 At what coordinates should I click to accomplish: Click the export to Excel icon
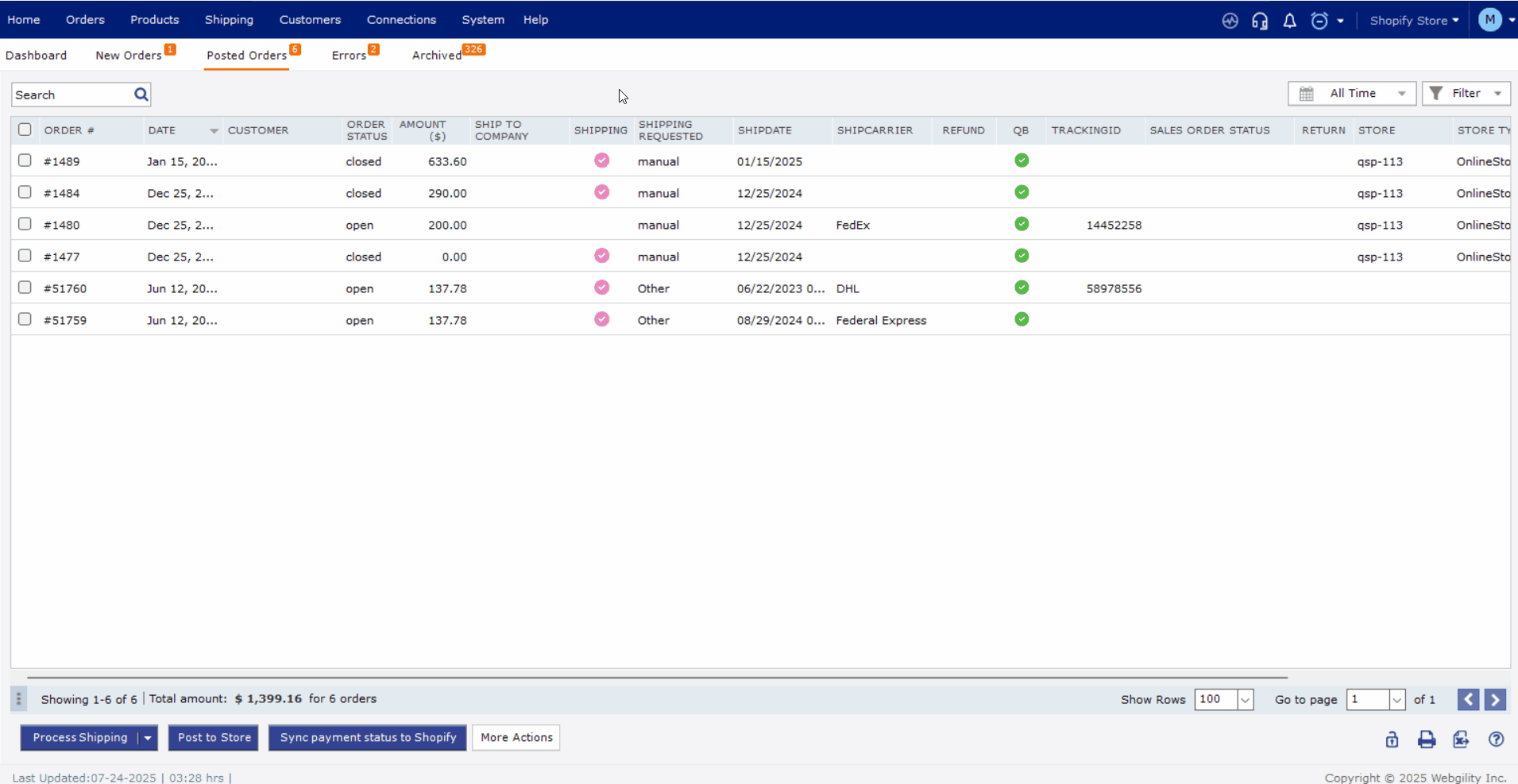[1461, 740]
